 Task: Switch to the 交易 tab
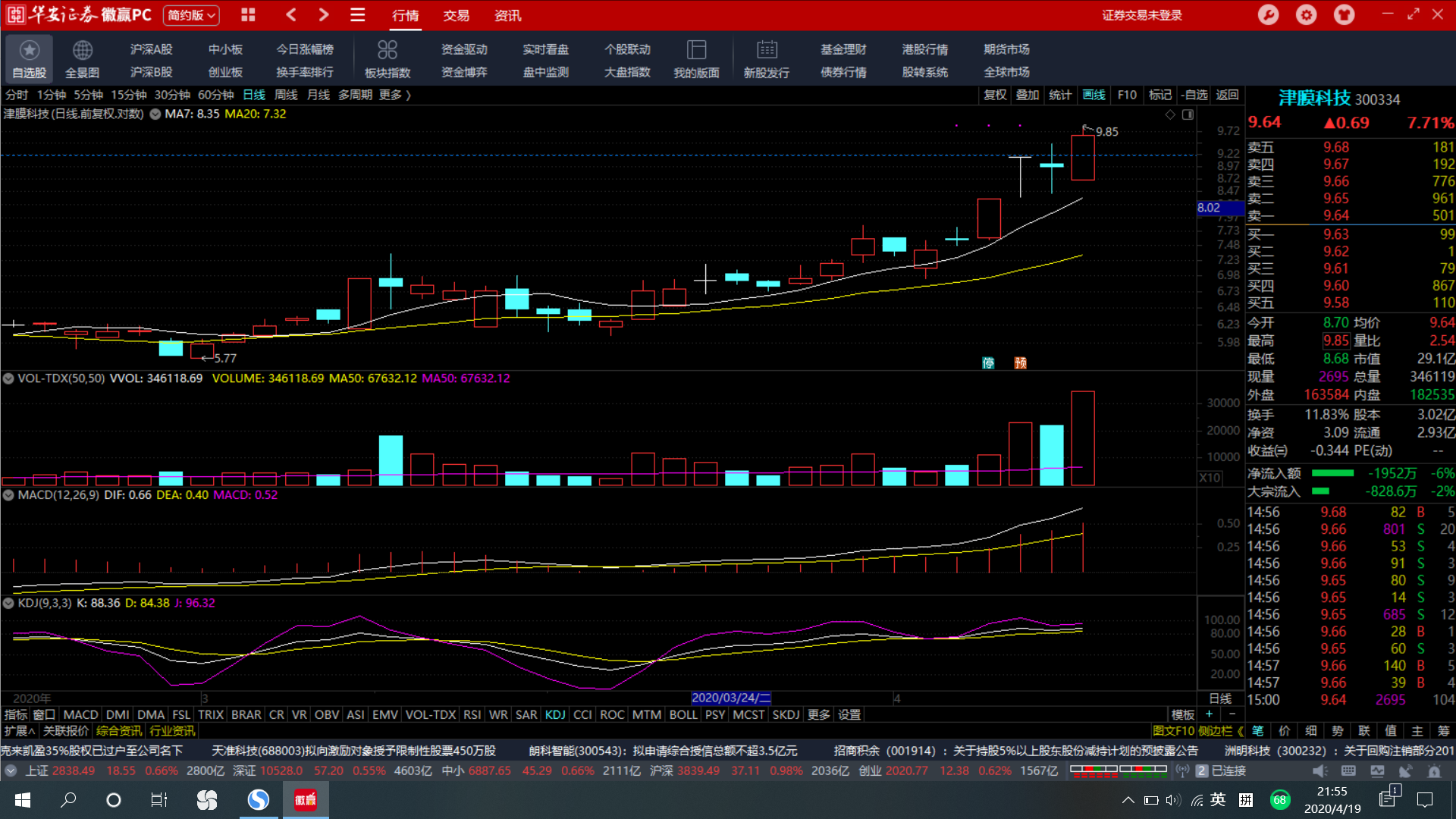click(456, 15)
